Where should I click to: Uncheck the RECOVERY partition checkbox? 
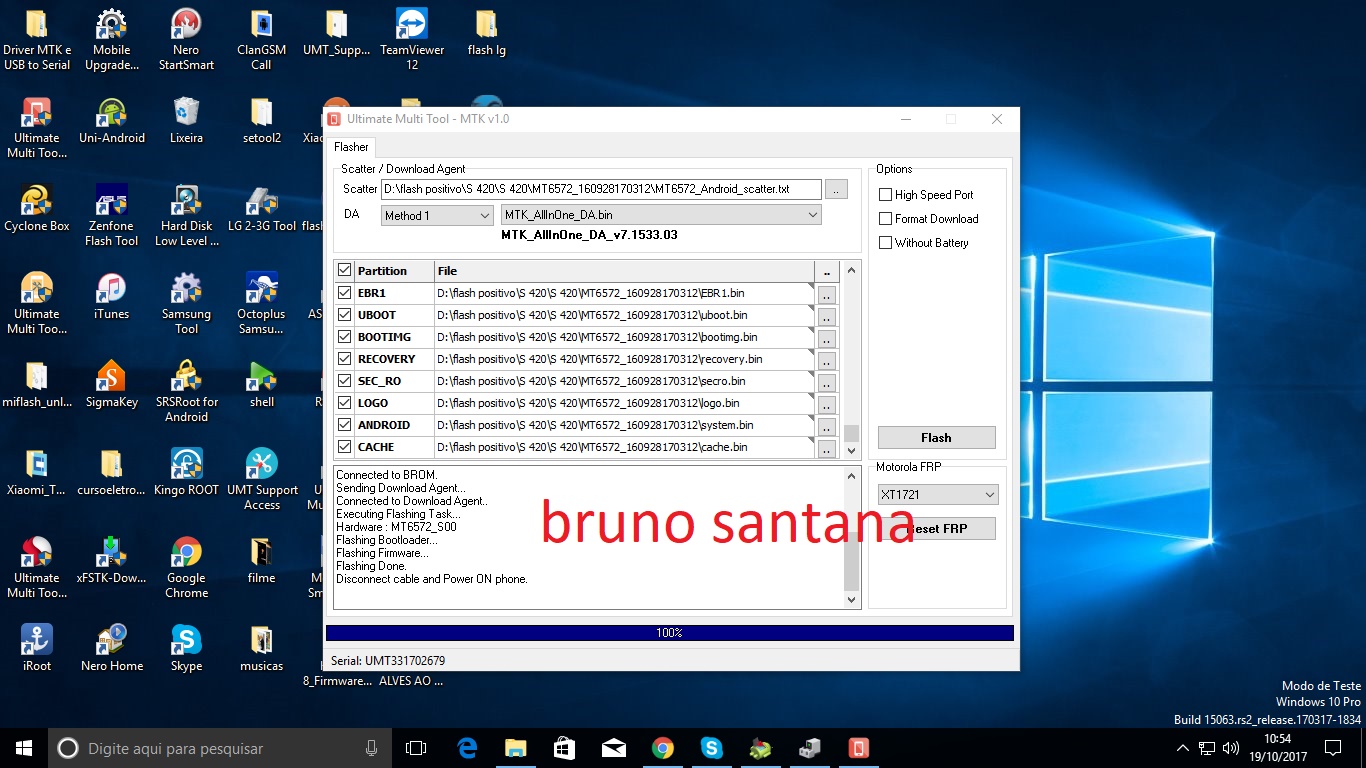click(345, 359)
